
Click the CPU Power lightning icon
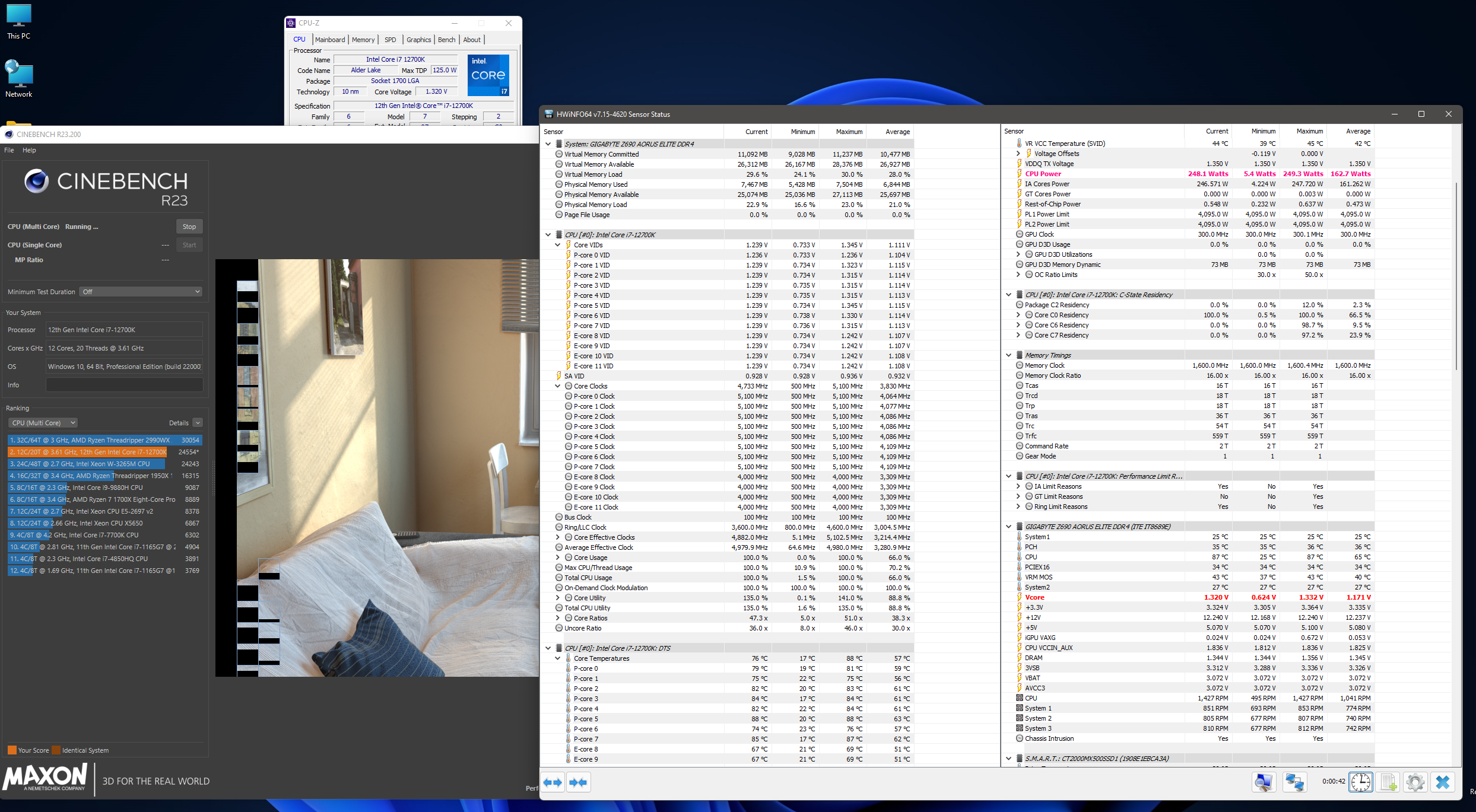(1019, 174)
